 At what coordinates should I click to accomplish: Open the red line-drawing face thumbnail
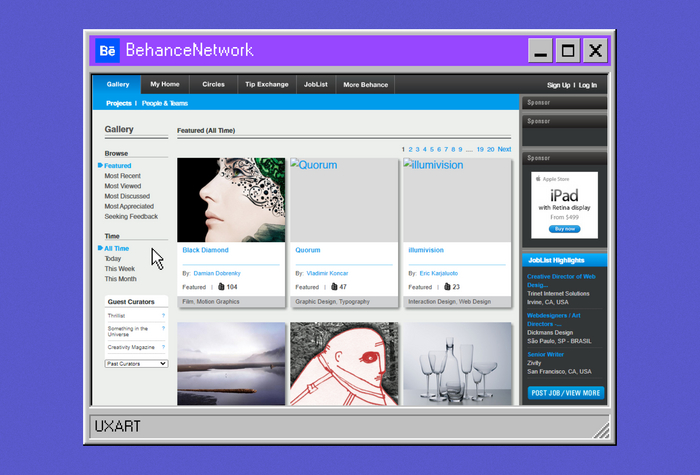344,364
